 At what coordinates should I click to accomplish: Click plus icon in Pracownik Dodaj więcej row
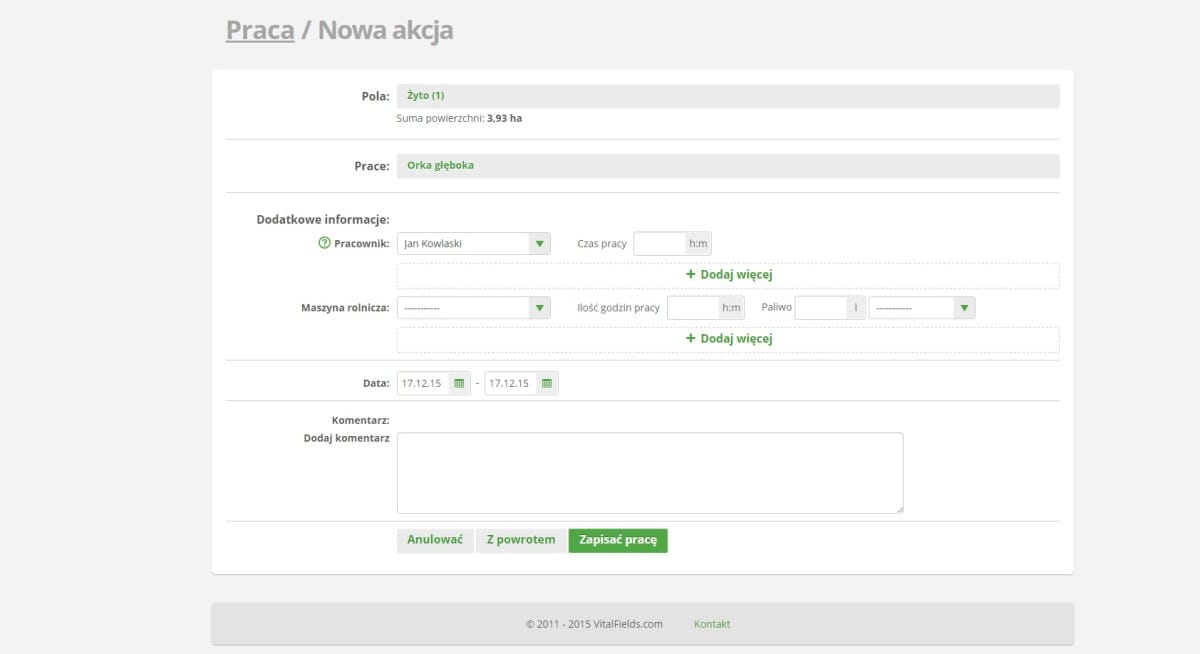coord(690,274)
